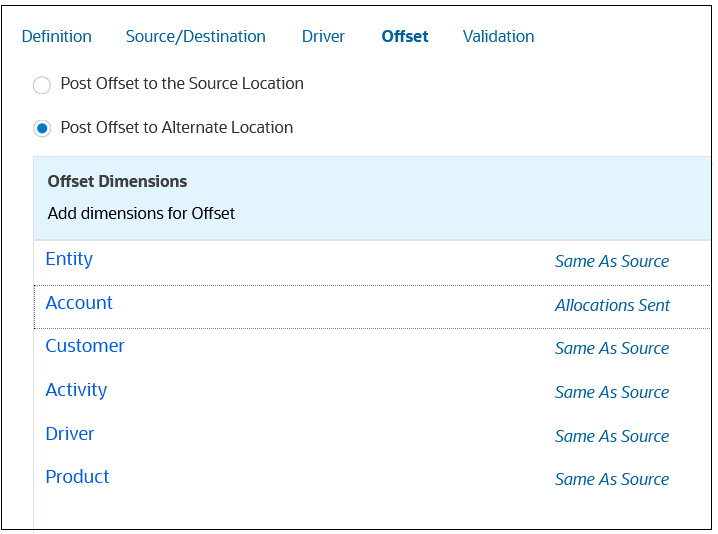Click Allocations Sent value for Account
718x534 pixels.
612,305
